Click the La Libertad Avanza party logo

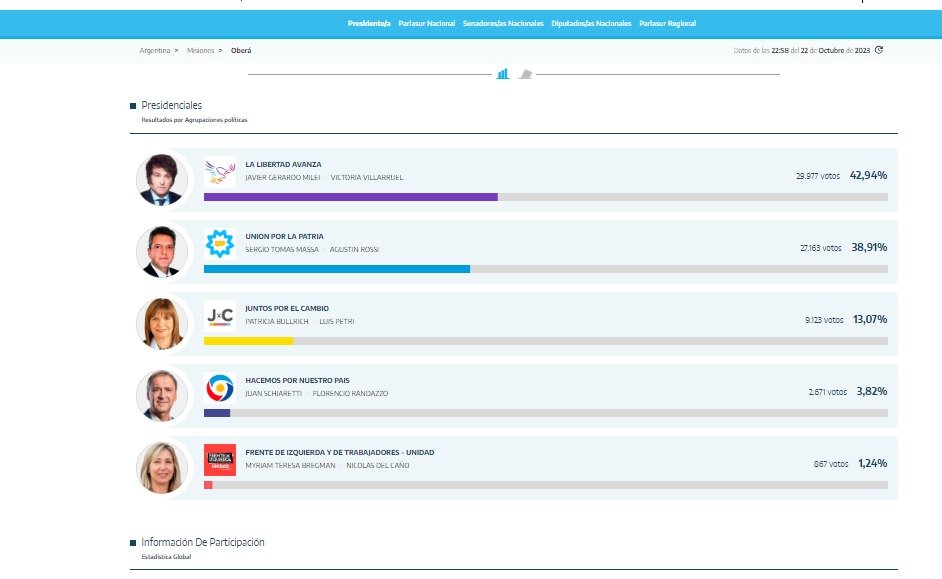tap(220, 172)
